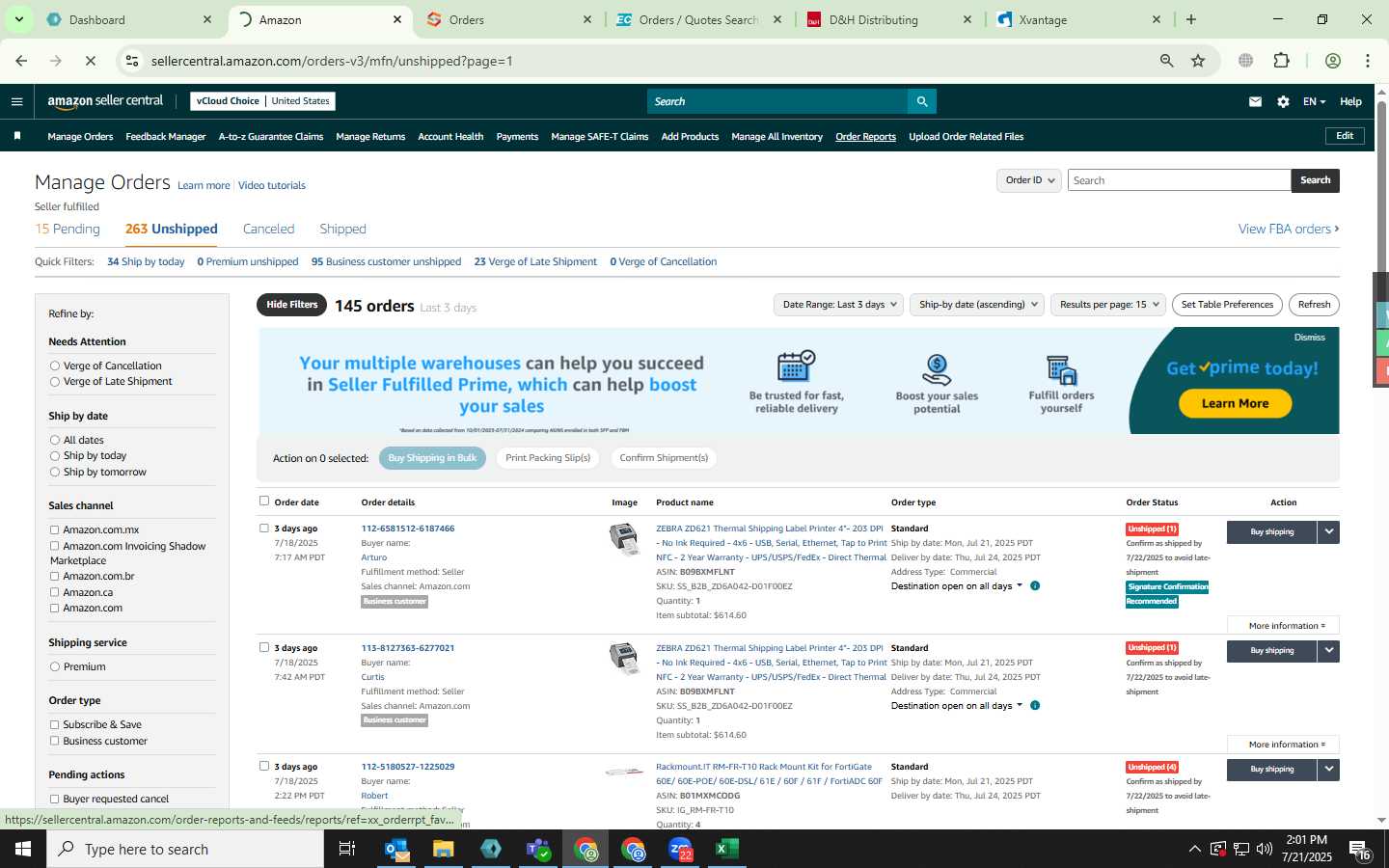
Task: Check the Amazon.ca sales channel box
Action: point(55,593)
